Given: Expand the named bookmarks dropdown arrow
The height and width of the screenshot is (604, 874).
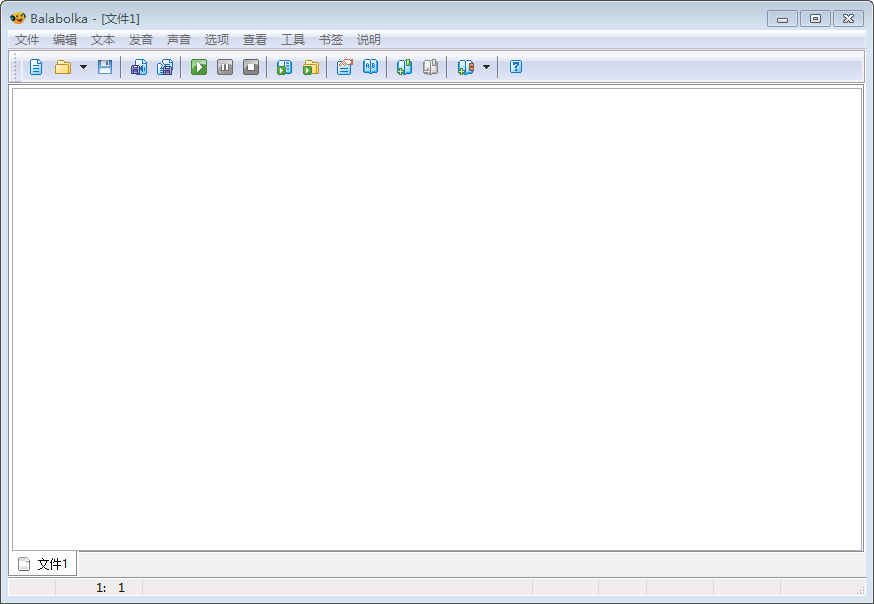Looking at the screenshot, I should (x=486, y=67).
